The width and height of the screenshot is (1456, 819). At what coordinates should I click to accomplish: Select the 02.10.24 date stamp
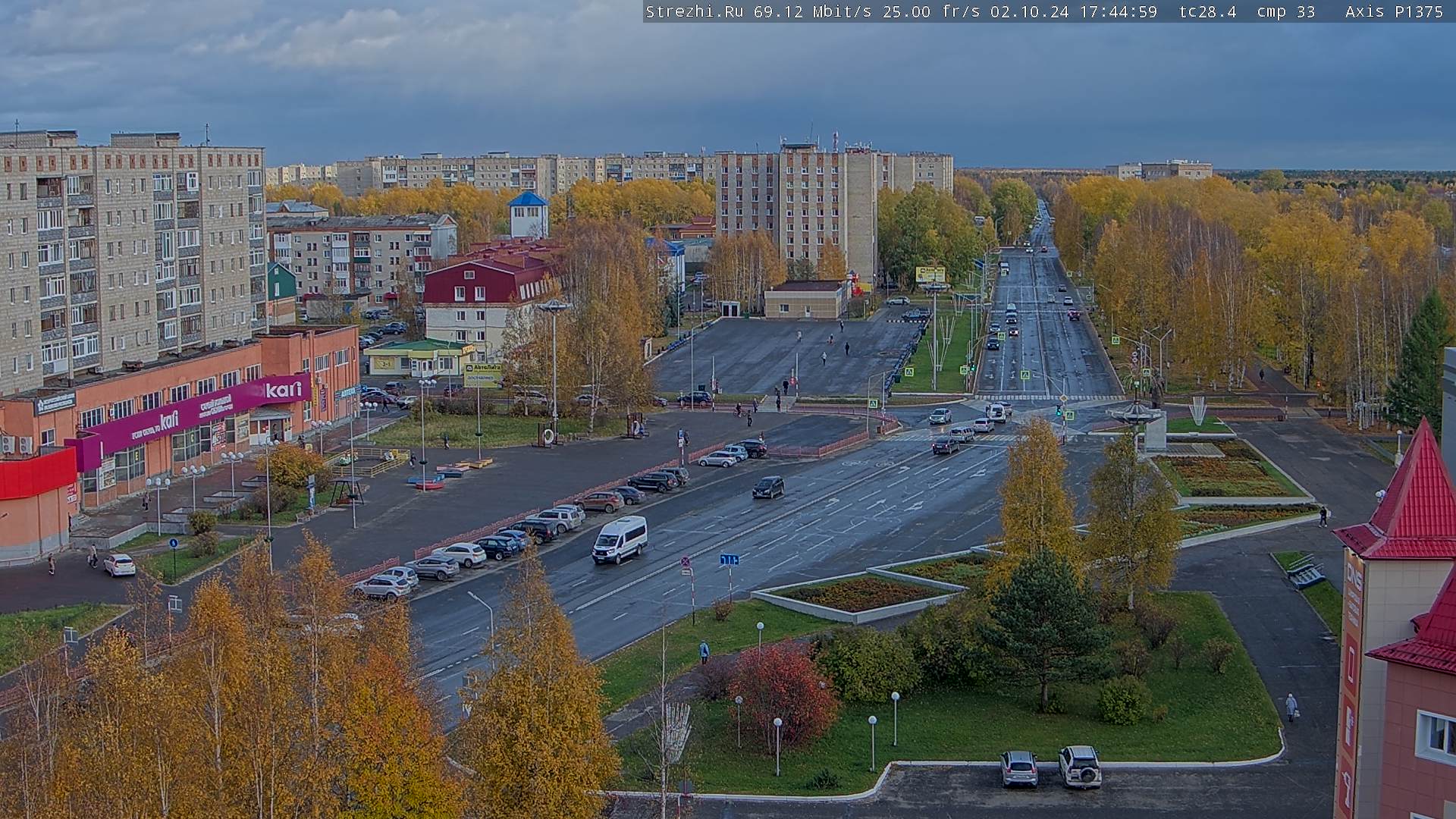(1028, 12)
